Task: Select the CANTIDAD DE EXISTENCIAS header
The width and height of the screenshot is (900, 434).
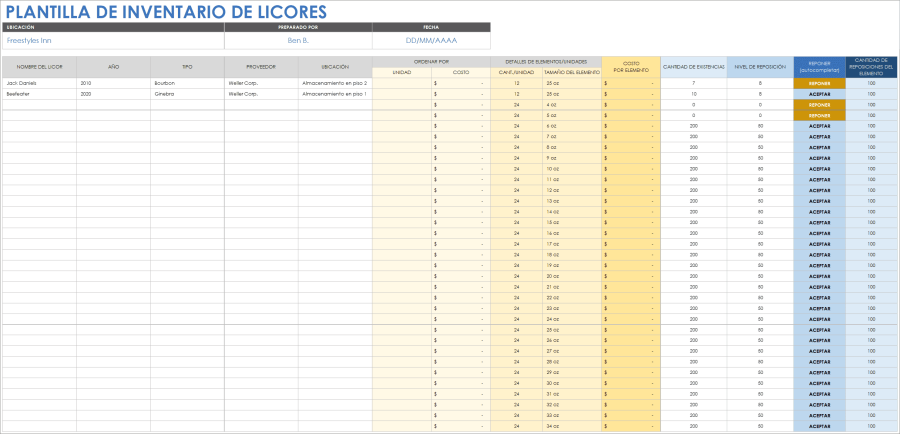Action: (694, 67)
